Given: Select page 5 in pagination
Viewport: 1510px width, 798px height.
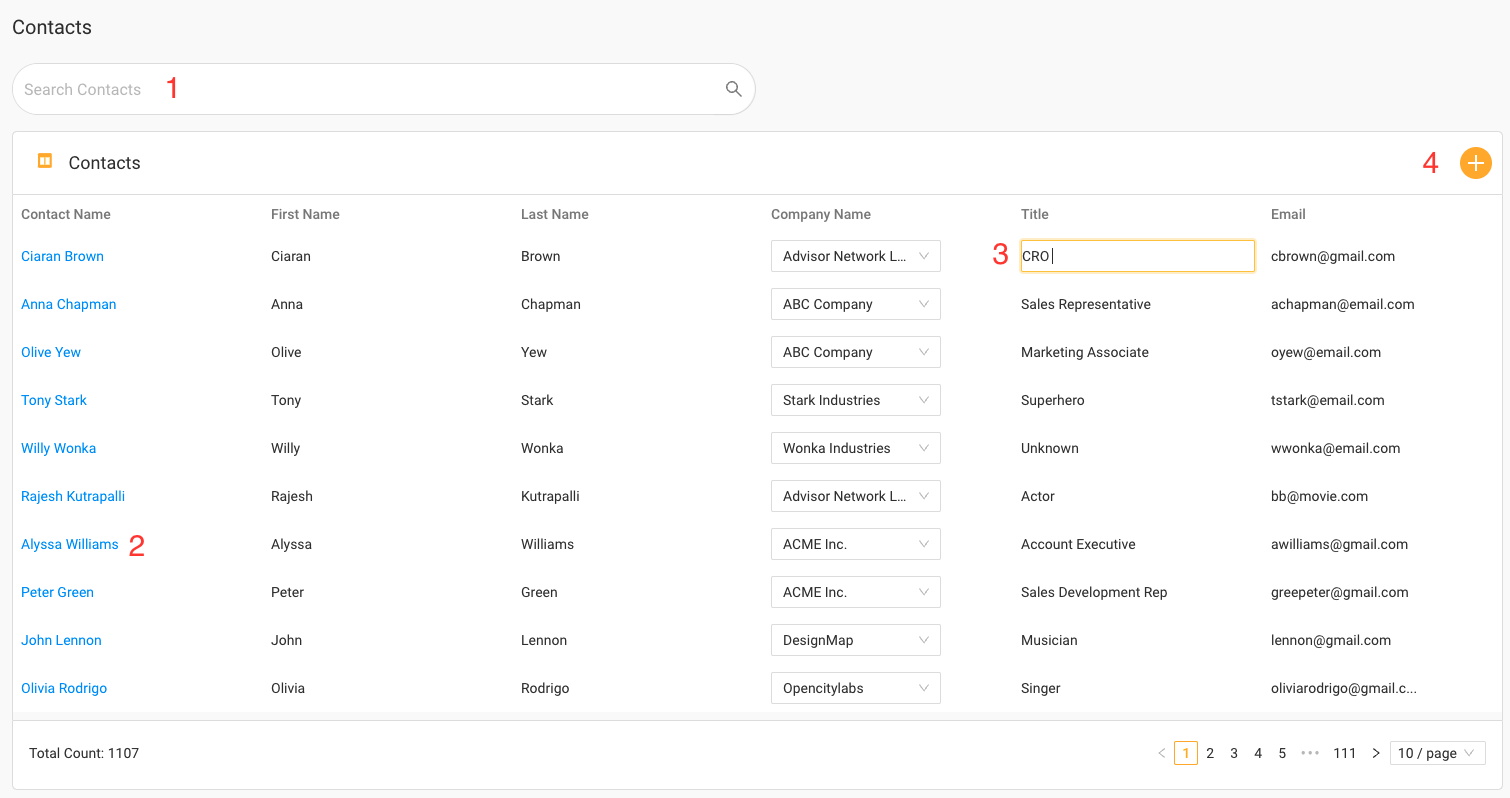Looking at the screenshot, I should [x=1282, y=753].
